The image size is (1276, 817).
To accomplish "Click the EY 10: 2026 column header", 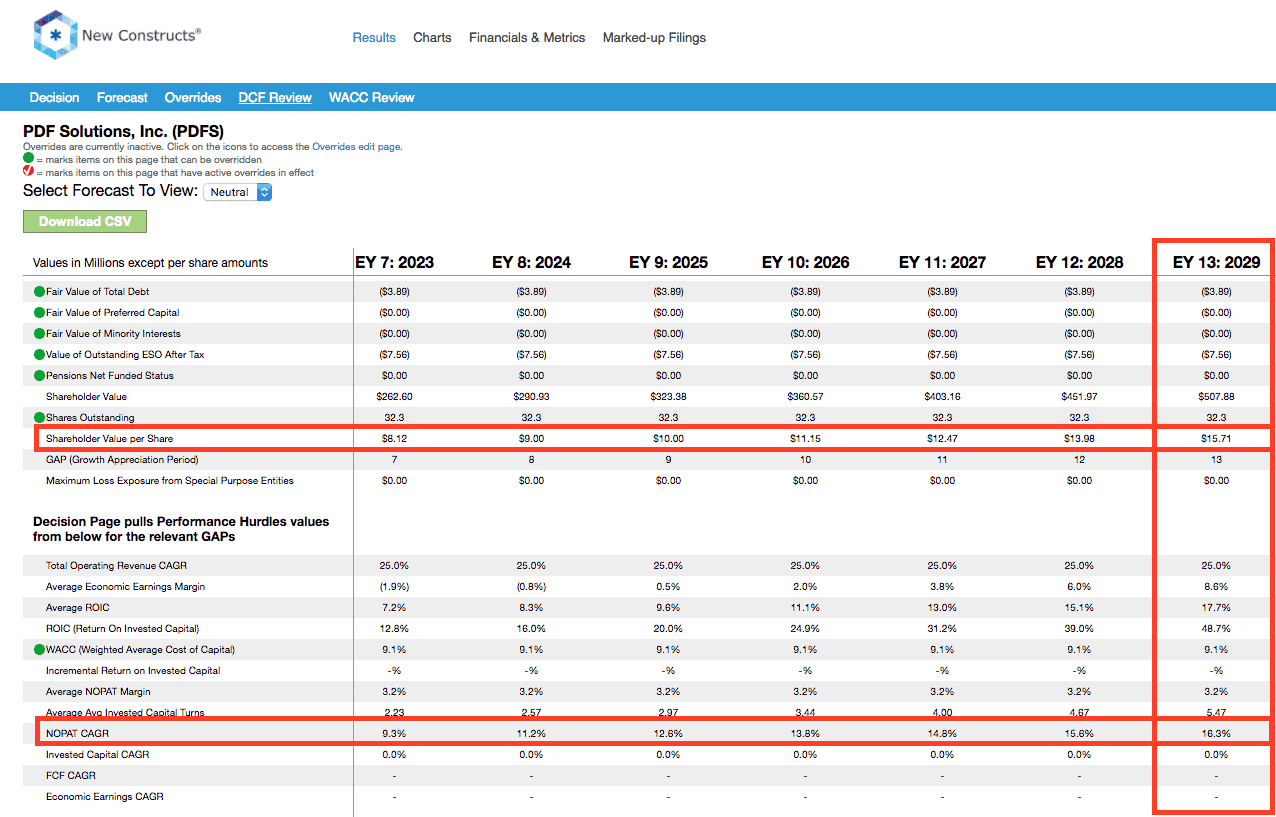I will tap(805, 263).
